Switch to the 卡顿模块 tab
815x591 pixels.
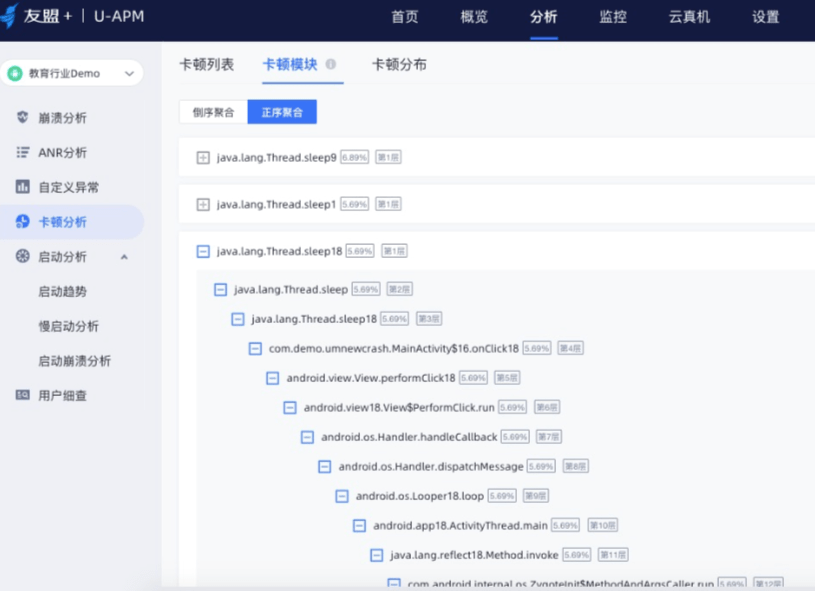point(290,64)
